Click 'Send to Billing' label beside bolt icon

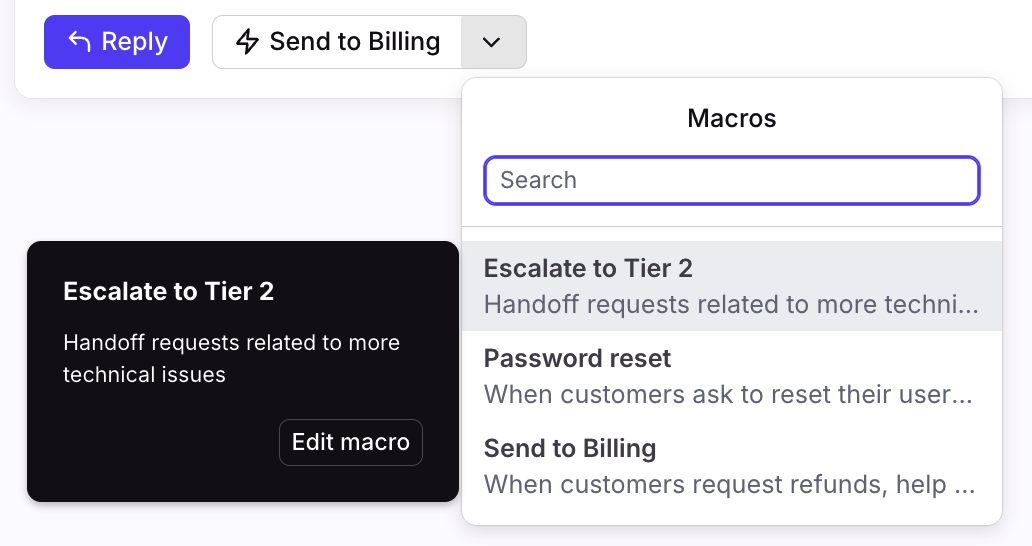(x=354, y=42)
